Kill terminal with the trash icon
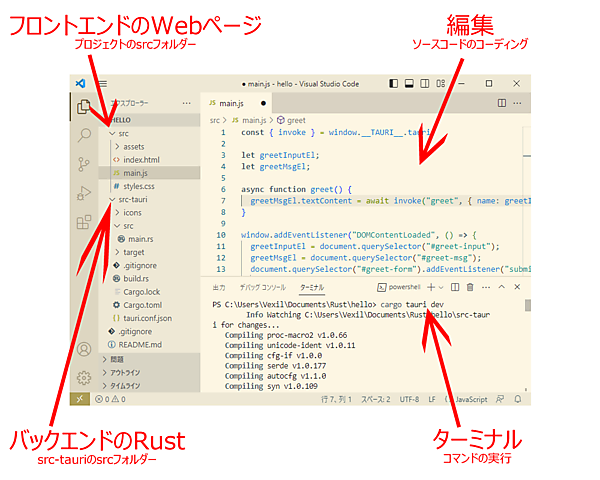 (470, 287)
